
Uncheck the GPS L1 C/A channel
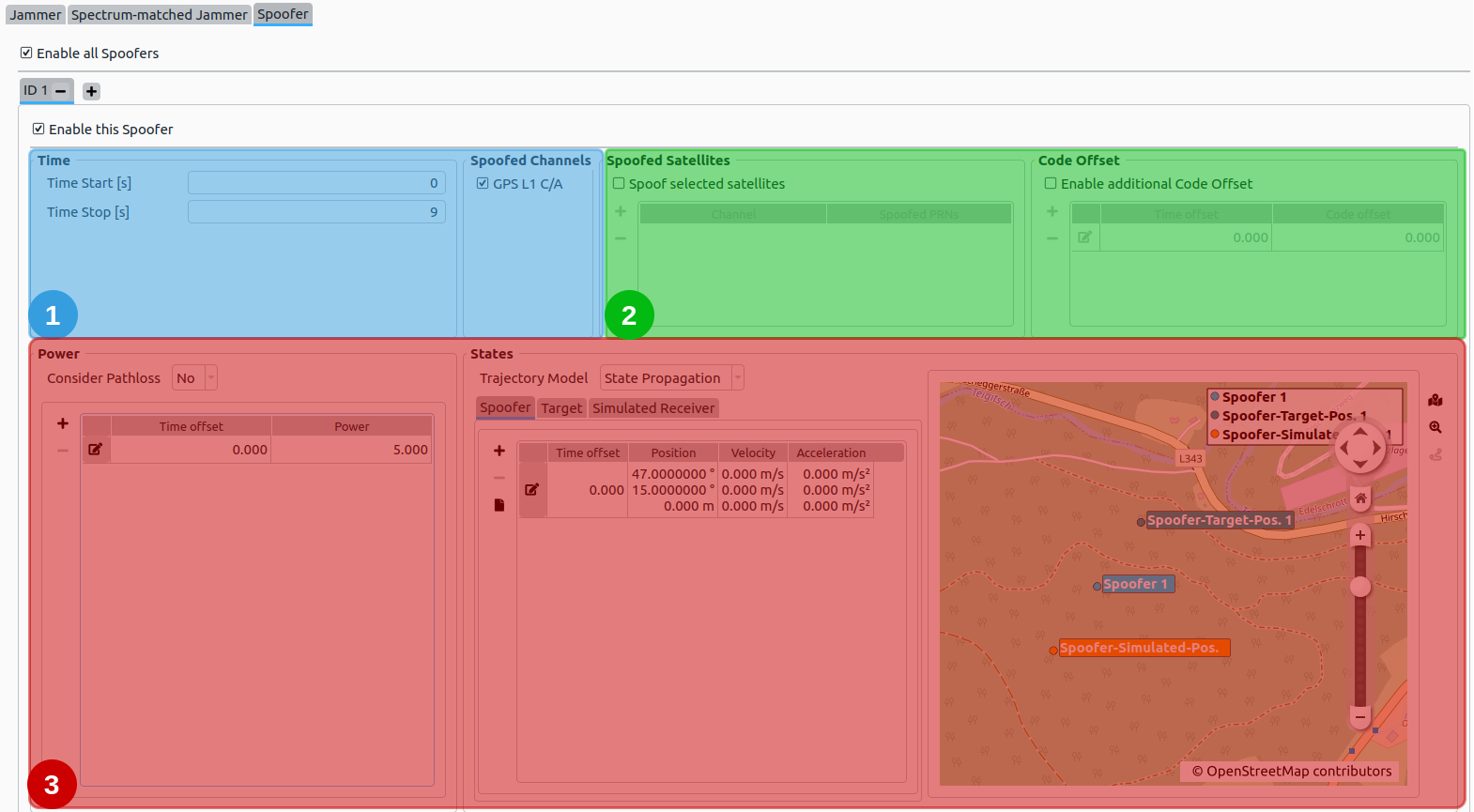pyautogui.click(x=483, y=184)
